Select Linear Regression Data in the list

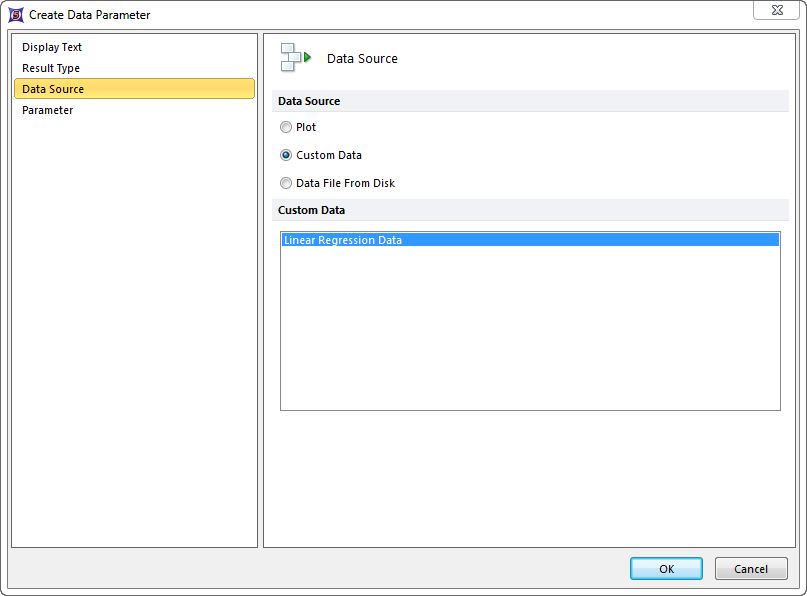point(343,240)
